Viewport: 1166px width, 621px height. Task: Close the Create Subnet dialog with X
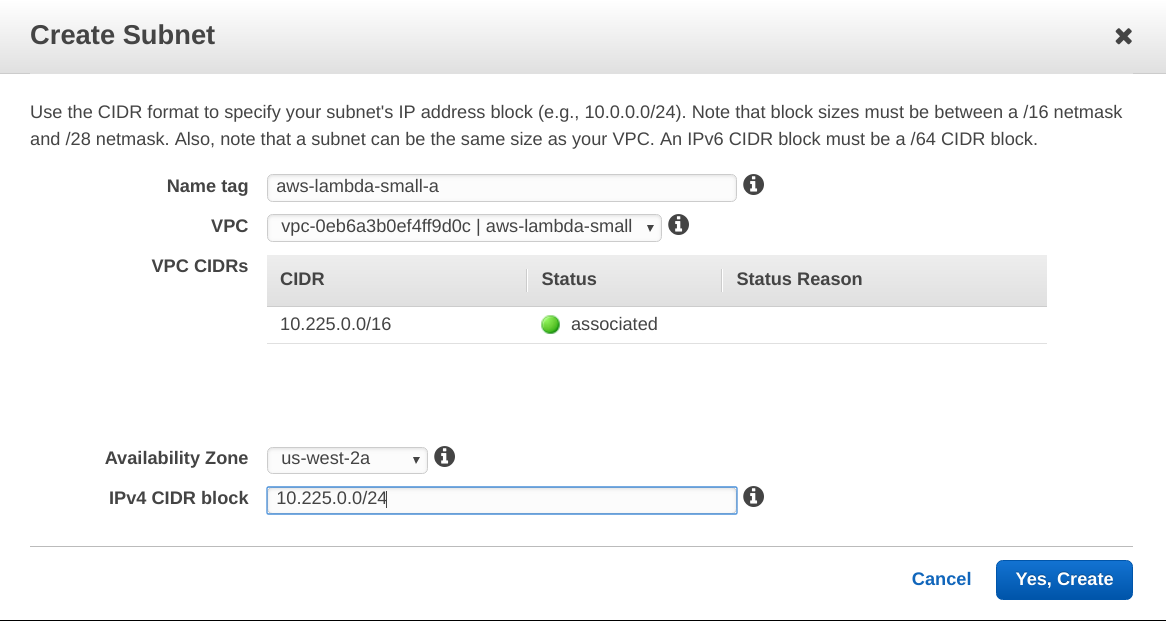click(x=1123, y=37)
